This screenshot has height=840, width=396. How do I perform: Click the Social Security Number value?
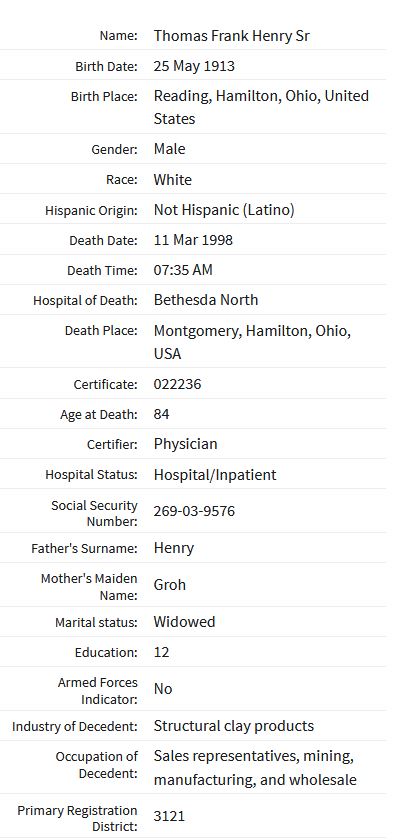(x=194, y=511)
